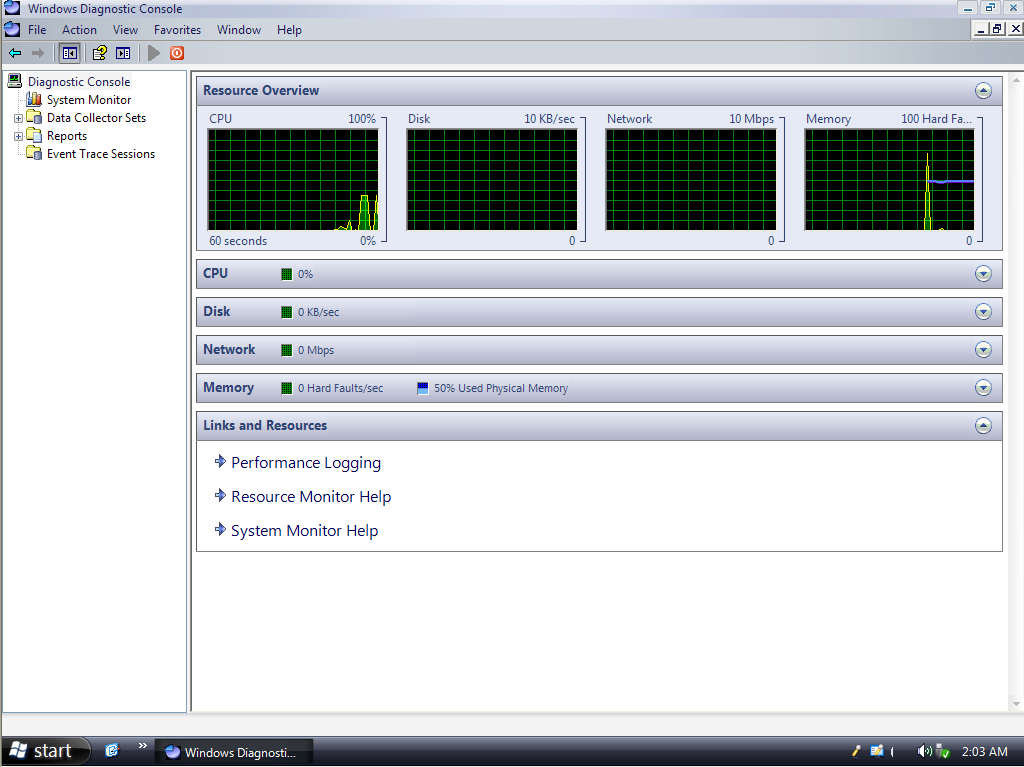Click the volume speaker tray icon
1024x767 pixels.
(923, 751)
